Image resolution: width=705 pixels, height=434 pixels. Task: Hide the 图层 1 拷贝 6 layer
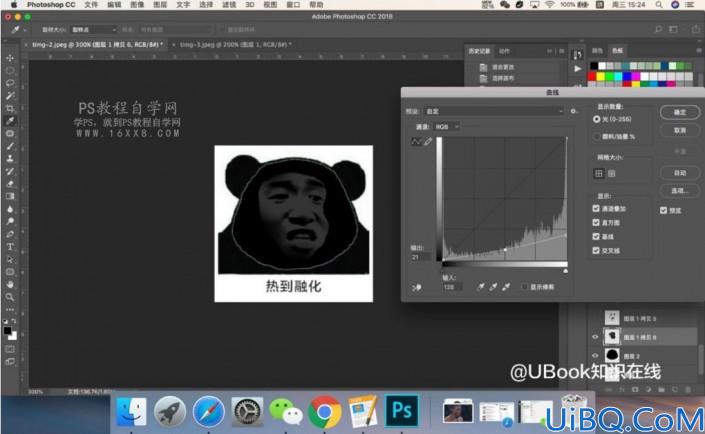click(x=595, y=337)
